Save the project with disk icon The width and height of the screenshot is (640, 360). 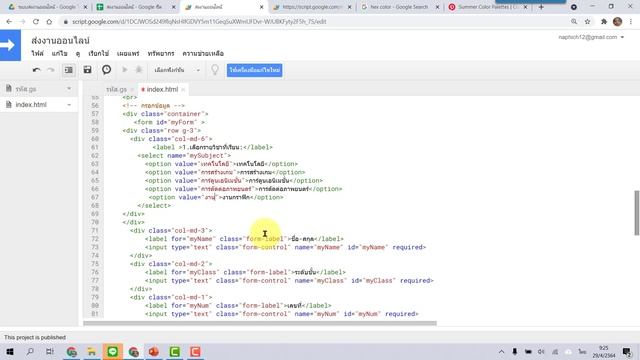tap(87, 70)
